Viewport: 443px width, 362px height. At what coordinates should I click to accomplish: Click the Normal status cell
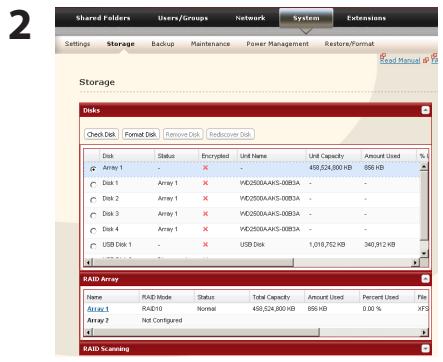[206, 309]
